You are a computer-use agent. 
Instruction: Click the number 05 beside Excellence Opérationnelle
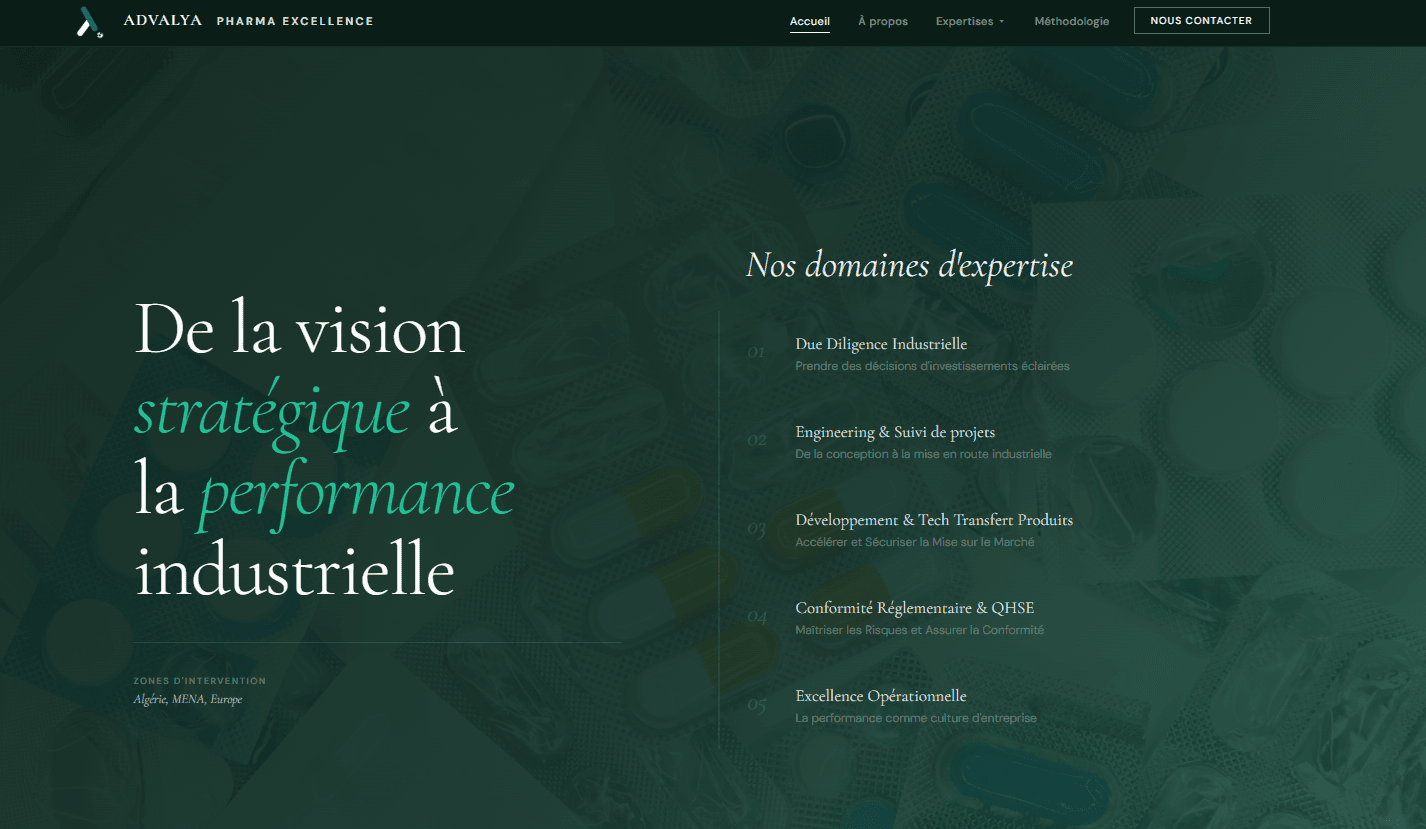pos(756,705)
